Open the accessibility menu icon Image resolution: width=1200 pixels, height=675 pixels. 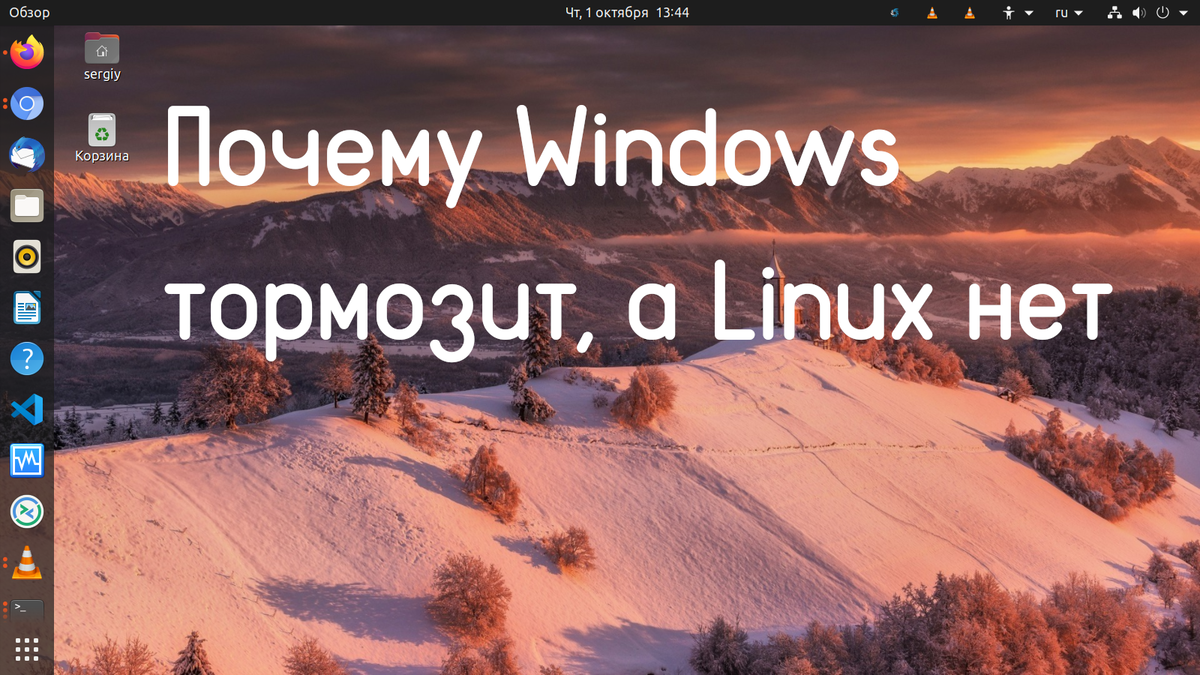(x=1009, y=13)
